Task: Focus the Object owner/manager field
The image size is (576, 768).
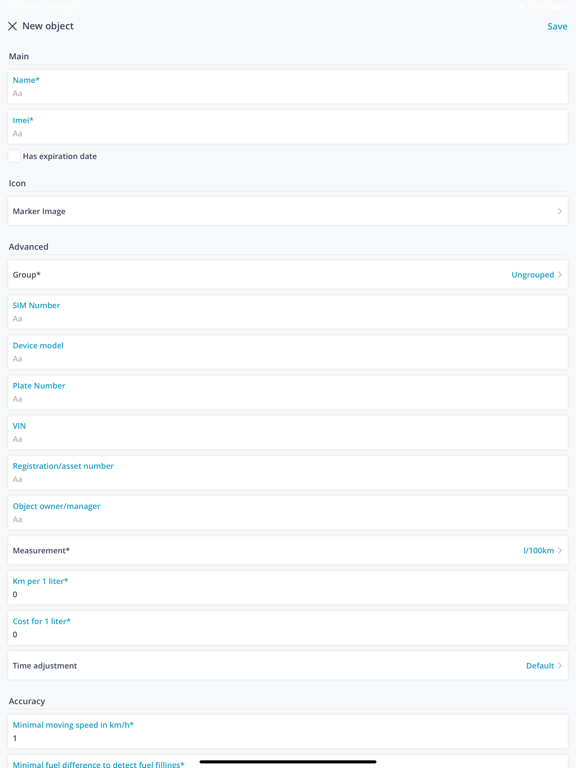Action: 288,513
